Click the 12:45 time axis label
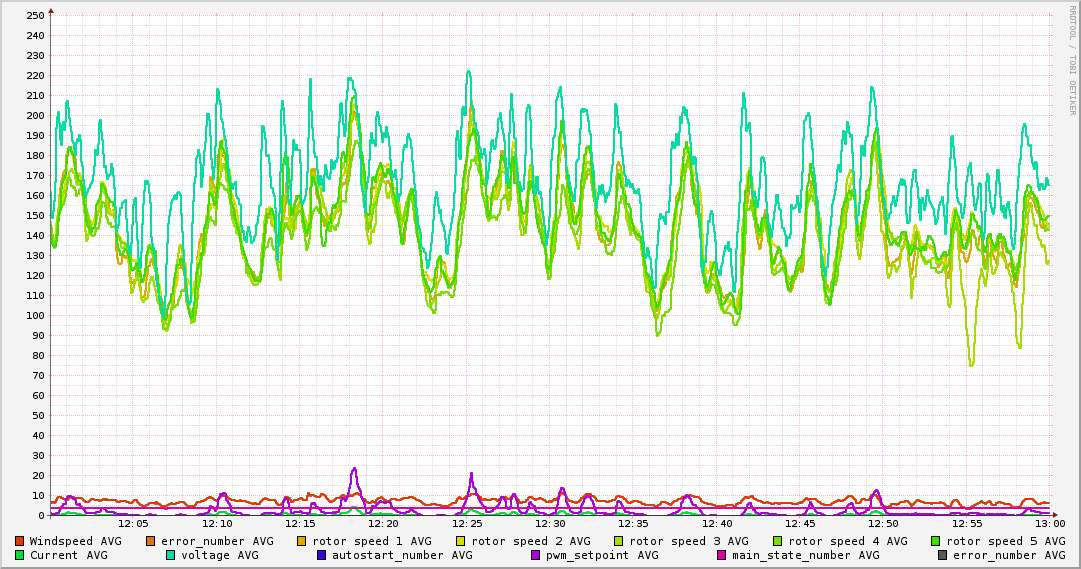This screenshot has width=1081, height=569. pyautogui.click(x=800, y=524)
